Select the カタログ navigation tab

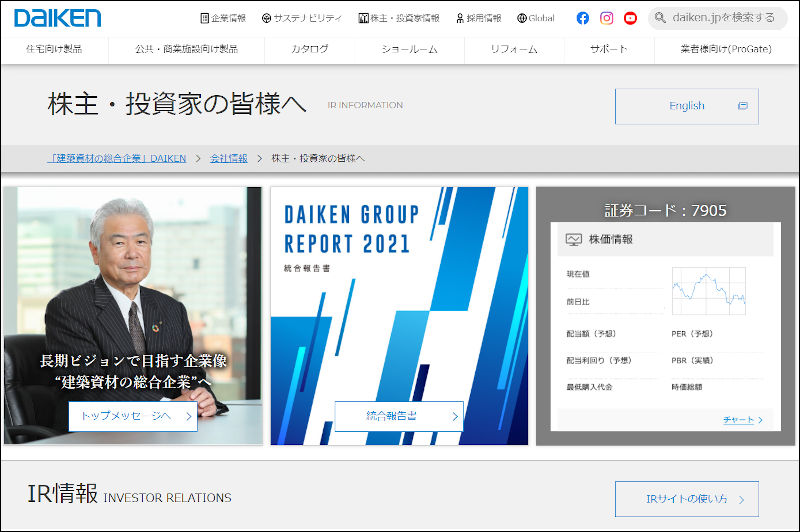pos(310,49)
